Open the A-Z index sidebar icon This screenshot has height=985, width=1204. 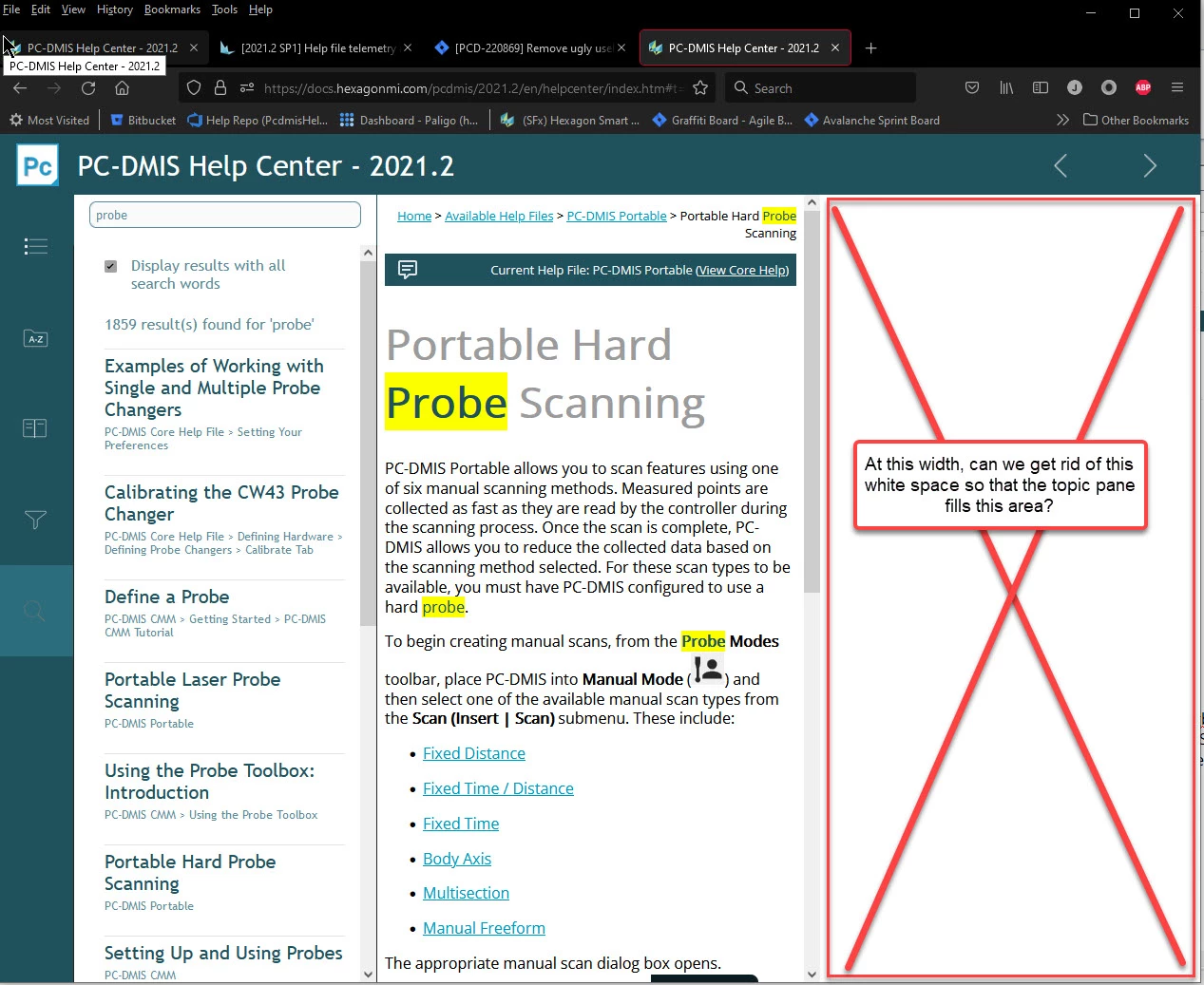click(35, 338)
